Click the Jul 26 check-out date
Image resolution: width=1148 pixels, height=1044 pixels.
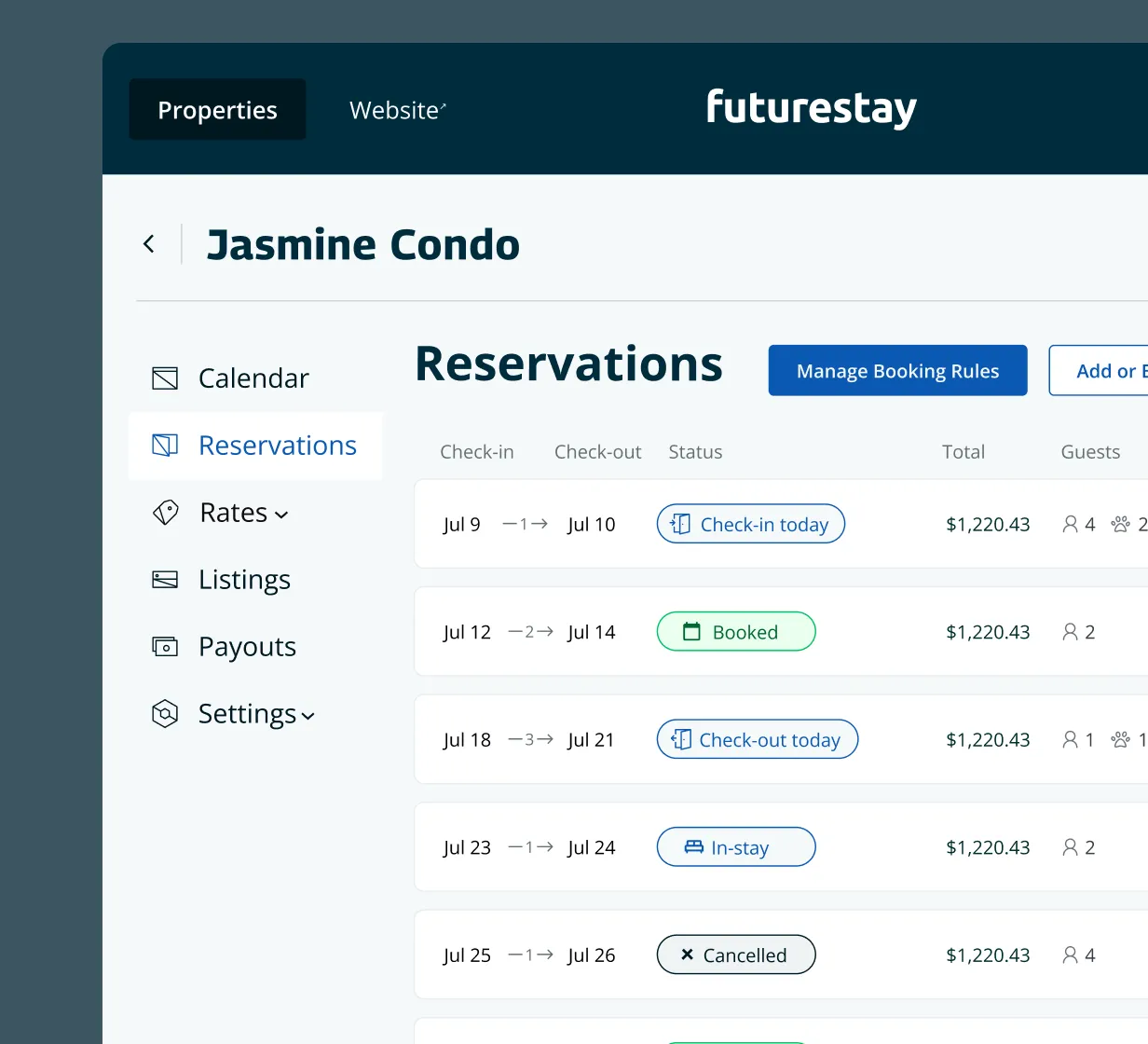pyautogui.click(x=592, y=955)
